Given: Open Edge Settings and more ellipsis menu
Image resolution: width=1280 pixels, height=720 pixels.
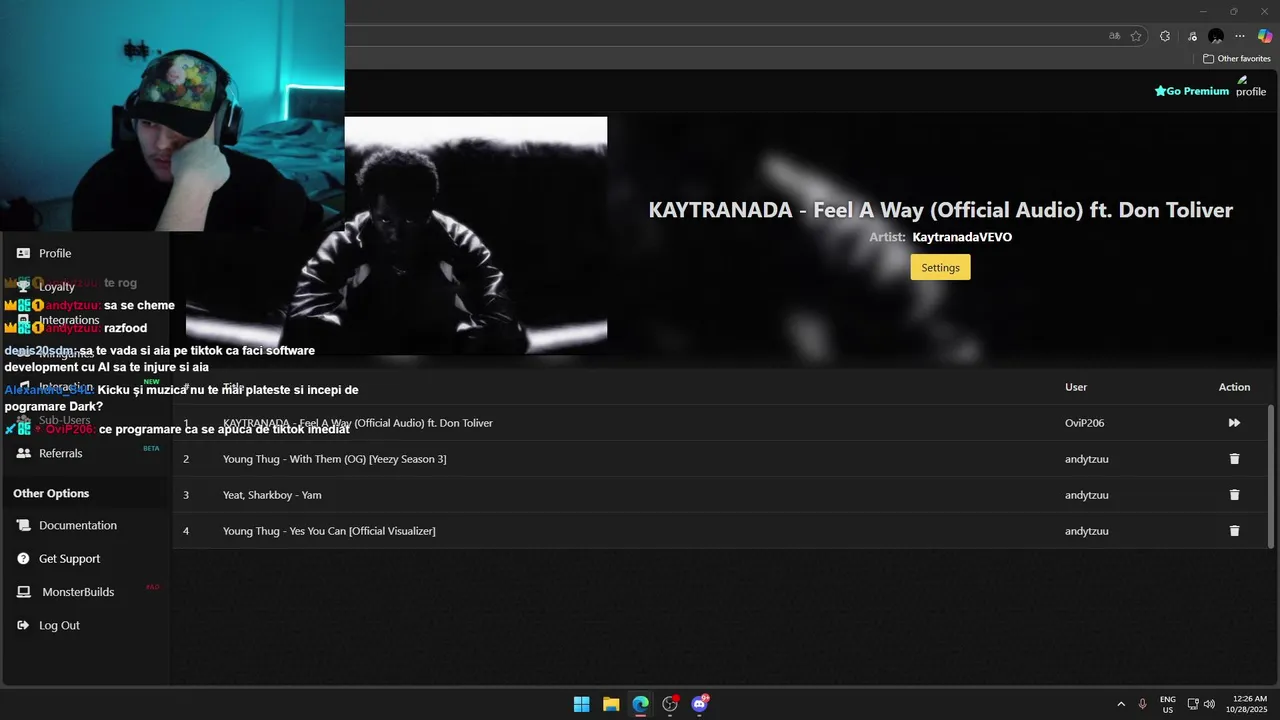Looking at the screenshot, I should coord(1240,36).
